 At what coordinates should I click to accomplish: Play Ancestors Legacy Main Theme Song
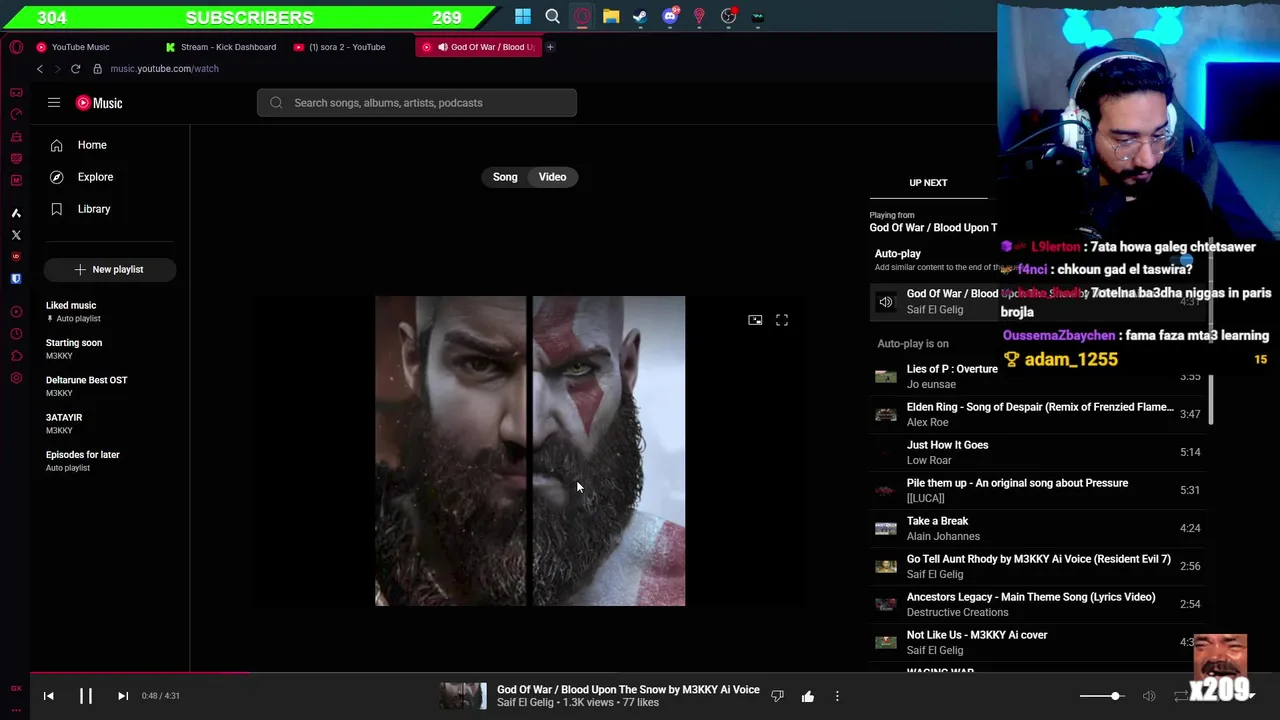(x=1038, y=604)
